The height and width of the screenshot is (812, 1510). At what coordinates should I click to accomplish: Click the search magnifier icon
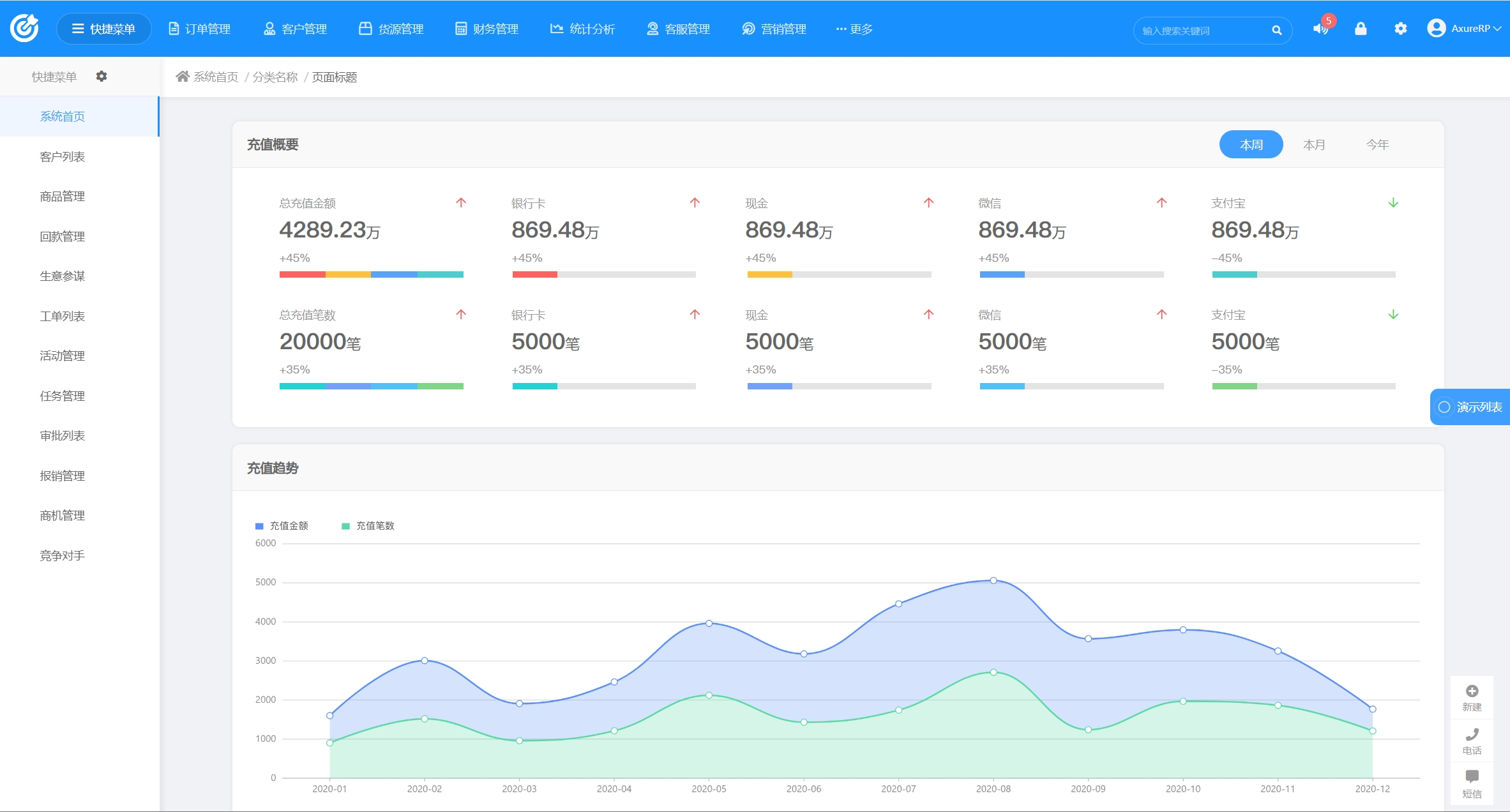coord(1276,30)
